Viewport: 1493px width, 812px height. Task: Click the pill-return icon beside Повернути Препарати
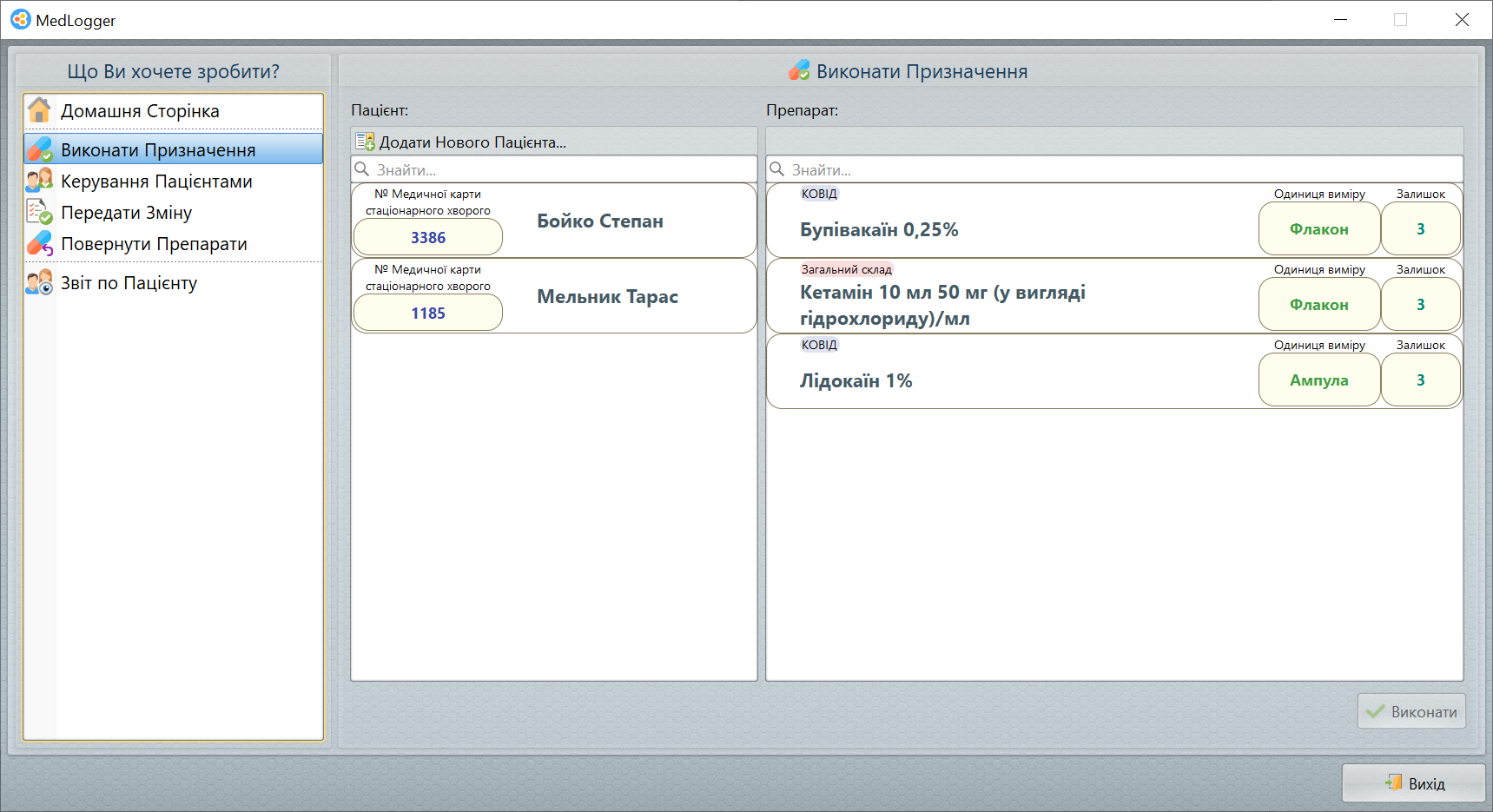pos(39,243)
